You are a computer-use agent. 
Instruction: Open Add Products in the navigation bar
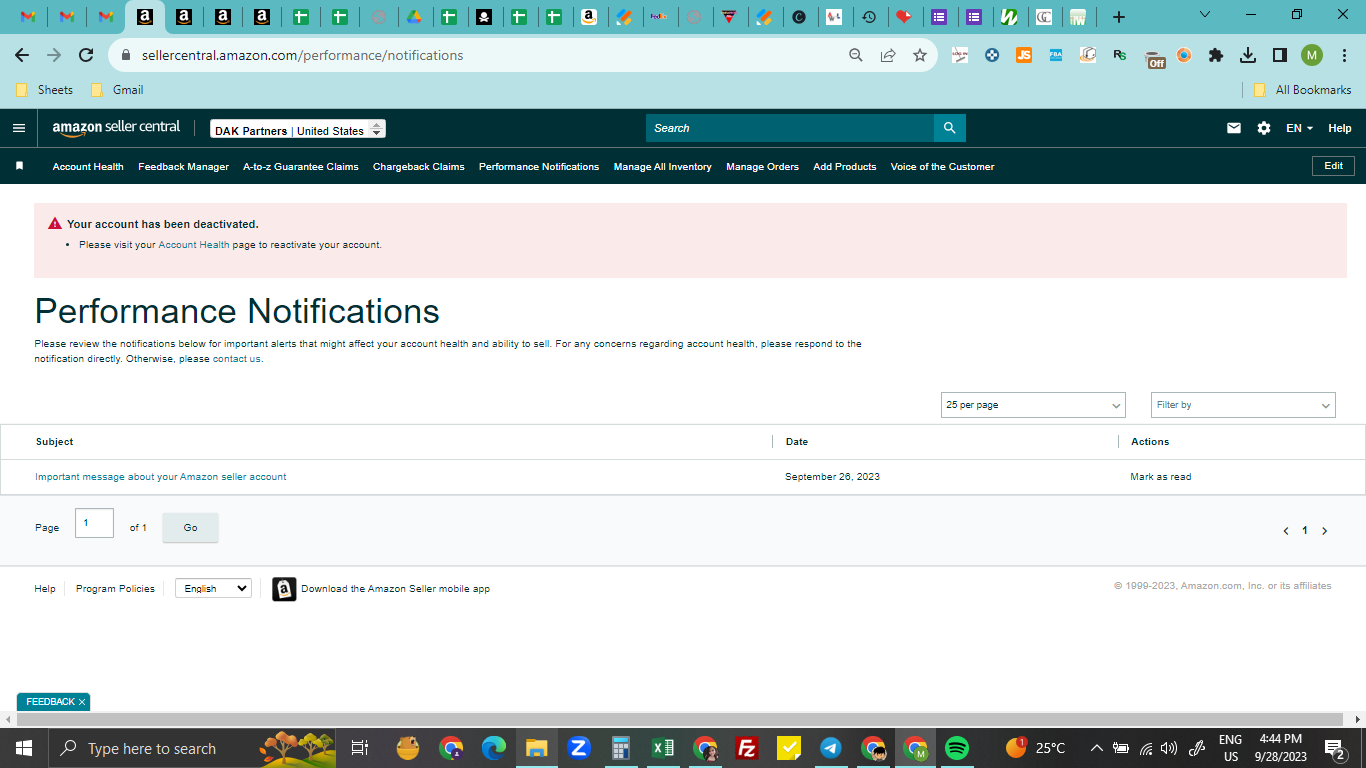(x=845, y=167)
